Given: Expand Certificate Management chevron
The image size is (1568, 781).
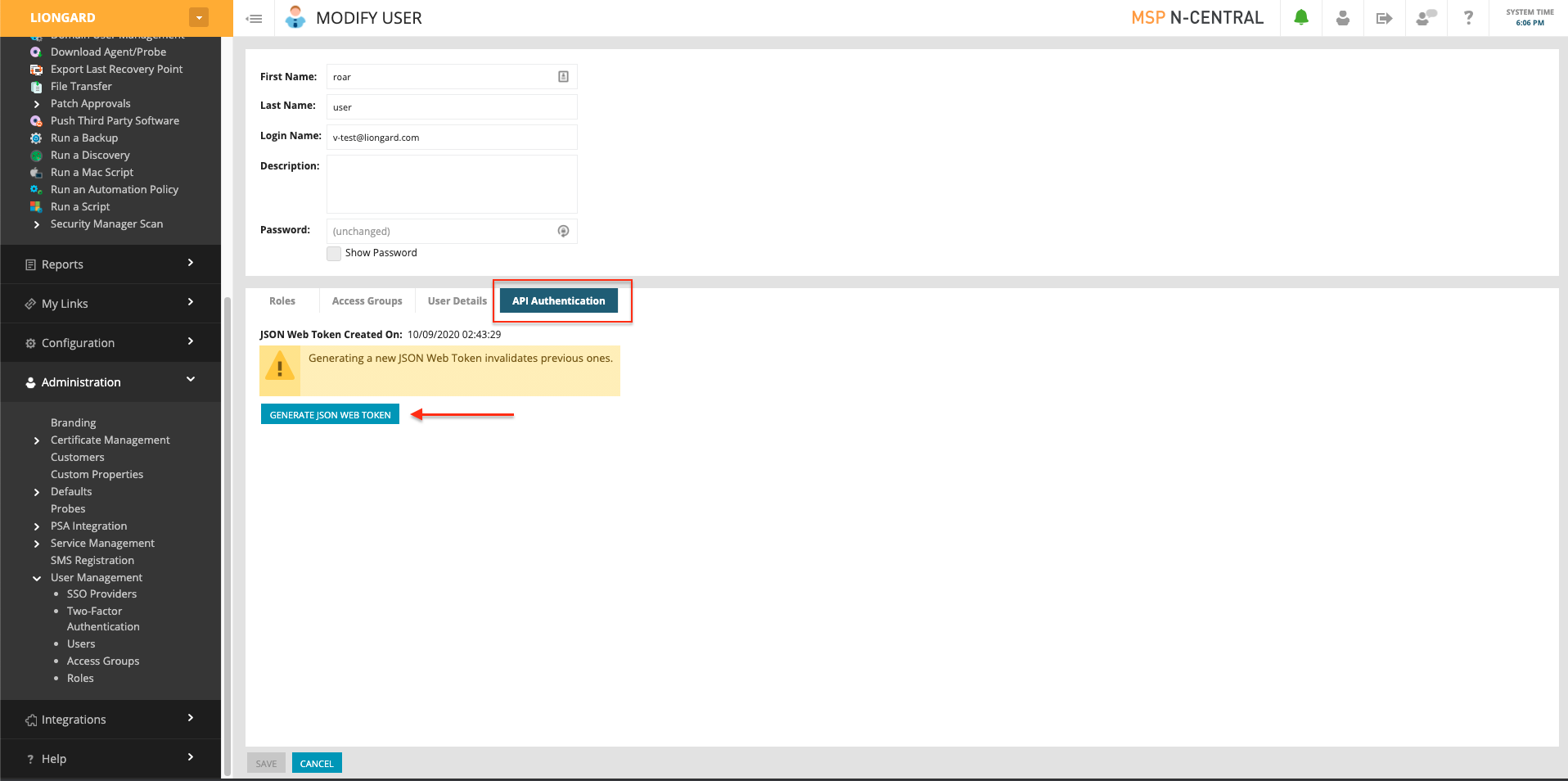Looking at the screenshot, I should coord(37,440).
